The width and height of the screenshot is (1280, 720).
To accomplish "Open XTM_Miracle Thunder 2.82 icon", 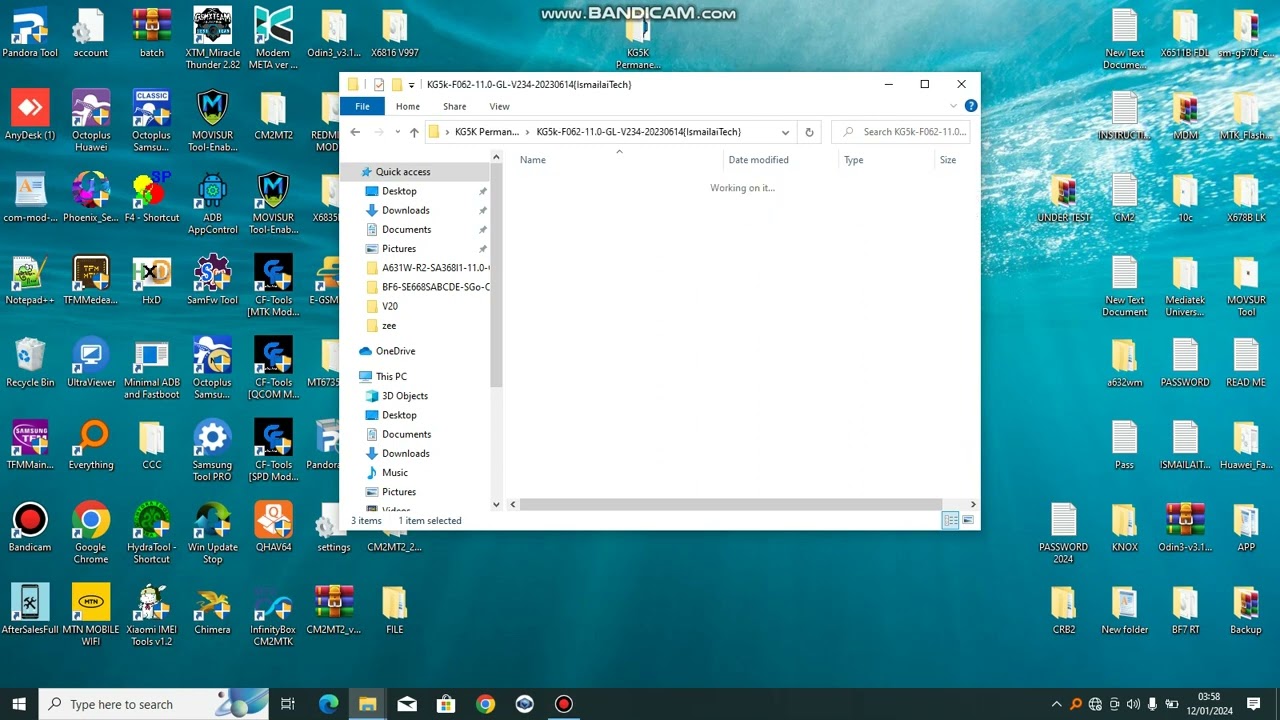I will click(x=212, y=38).
